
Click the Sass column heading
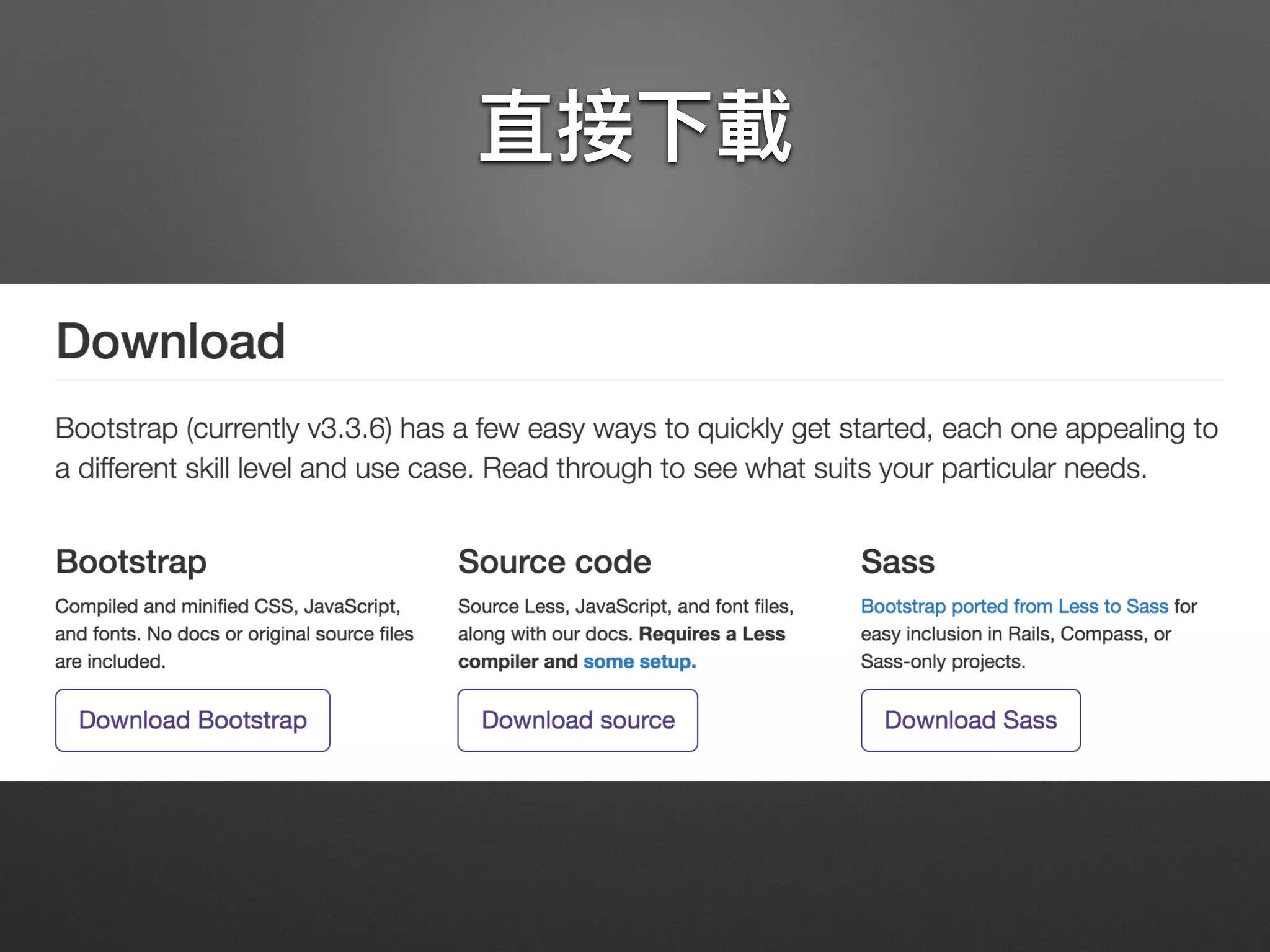click(x=897, y=562)
